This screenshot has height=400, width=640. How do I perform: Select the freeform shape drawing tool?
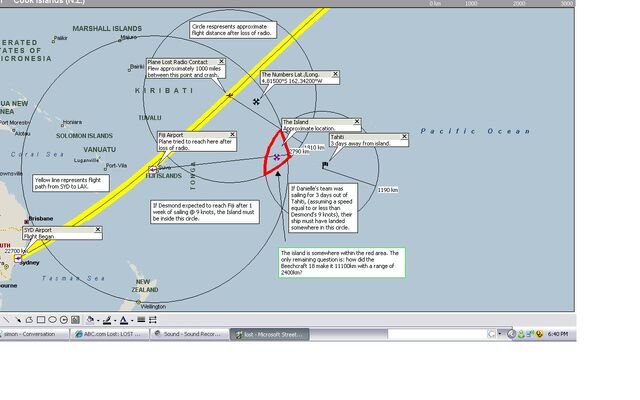pyautogui.click(x=29, y=320)
